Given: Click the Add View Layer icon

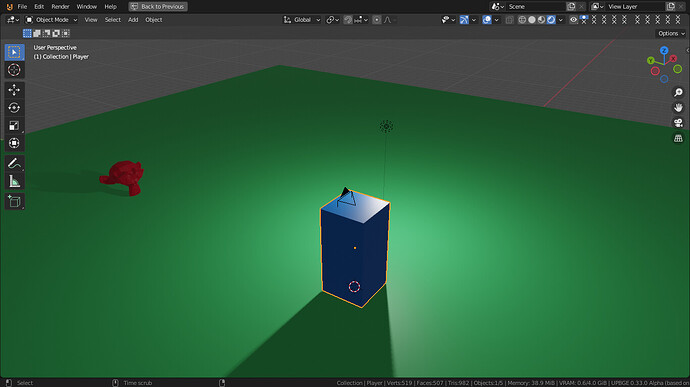Looking at the screenshot, I should point(671,7).
